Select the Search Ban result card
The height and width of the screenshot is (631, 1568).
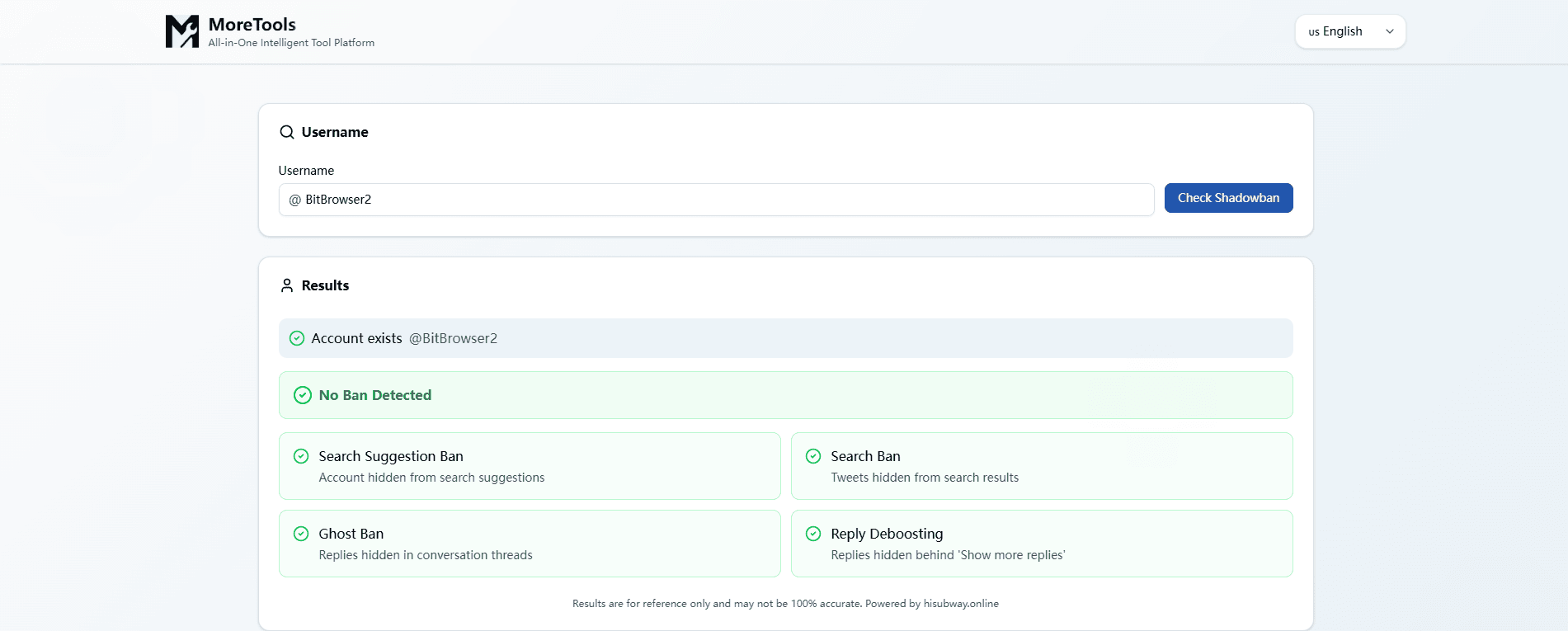tap(1041, 466)
